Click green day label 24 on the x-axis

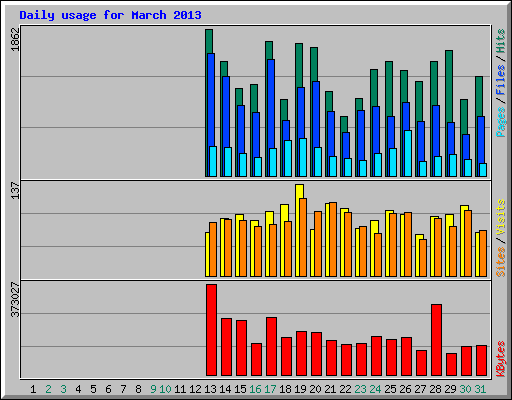click(375, 389)
